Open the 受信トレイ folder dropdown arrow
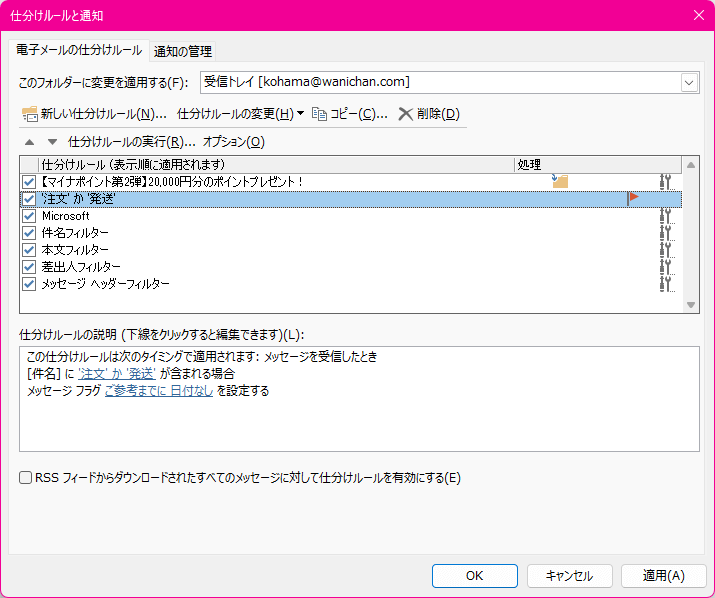 pyautogui.click(x=689, y=83)
